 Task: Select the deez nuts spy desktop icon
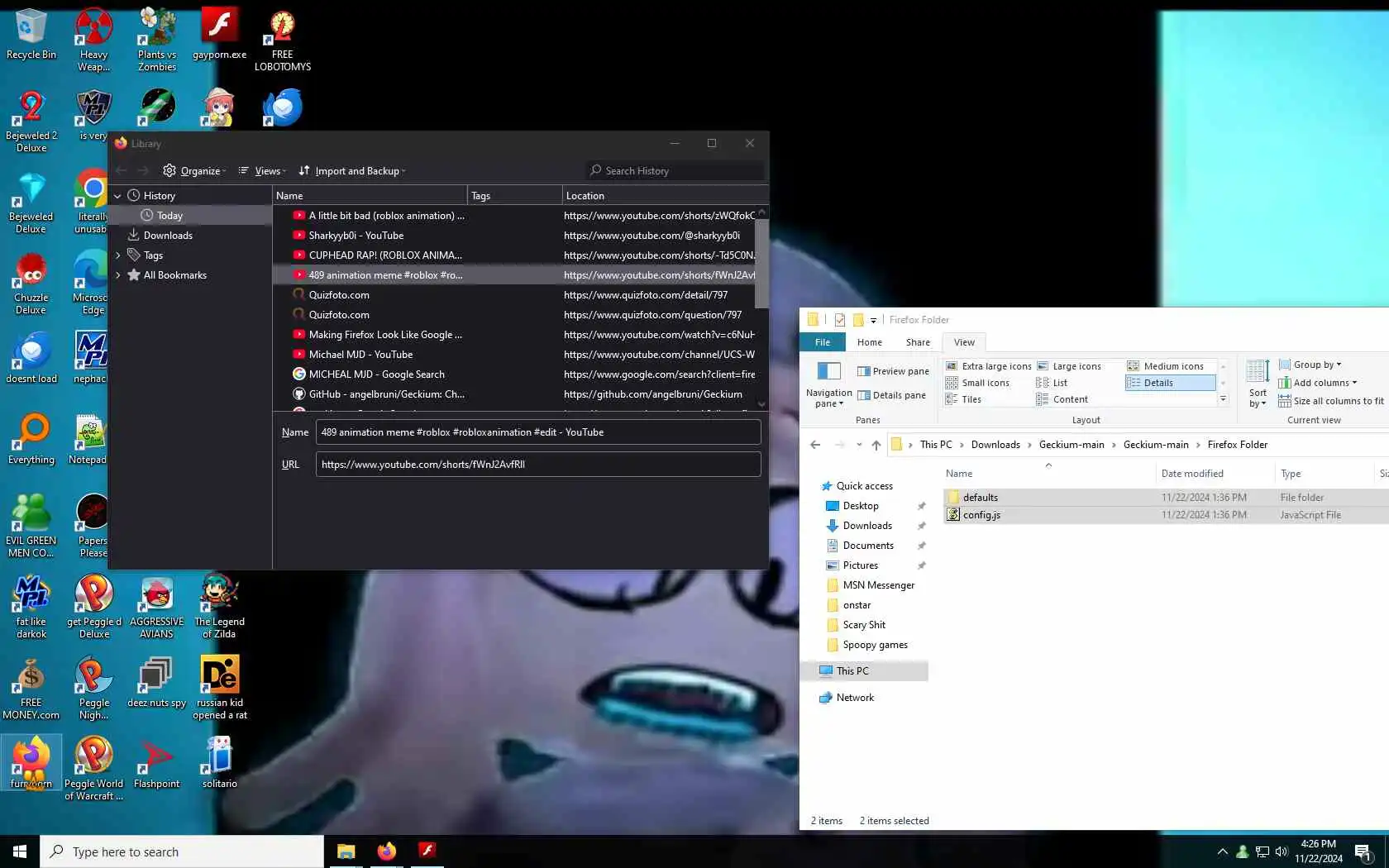pyautogui.click(x=157, y=682)
